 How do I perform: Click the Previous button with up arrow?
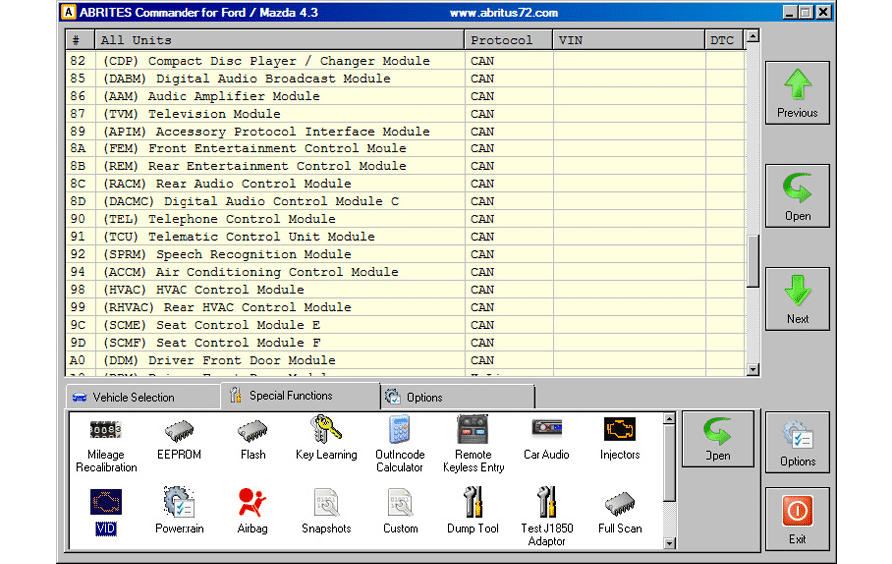pyautogui.click(x=797, y=93)
